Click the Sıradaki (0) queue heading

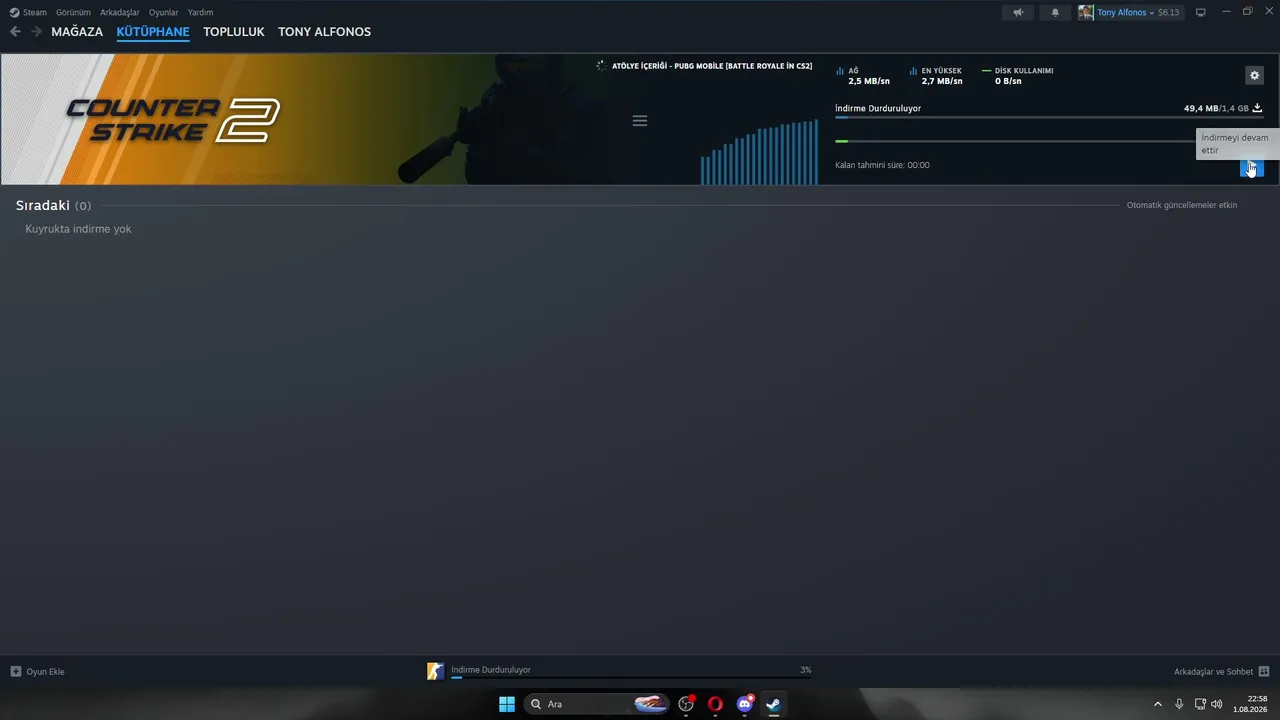[53, 205]
